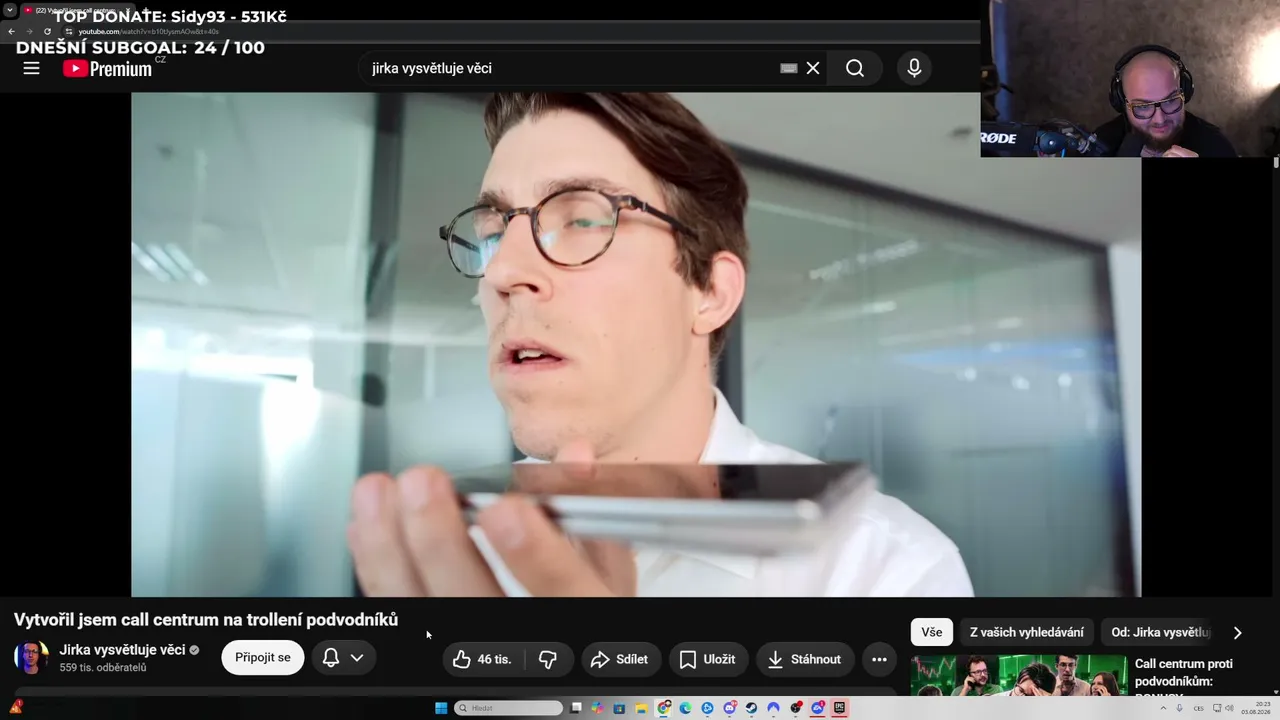Open more actions three-dot menu
1280x720 pixels.
[x=879, y=659]
